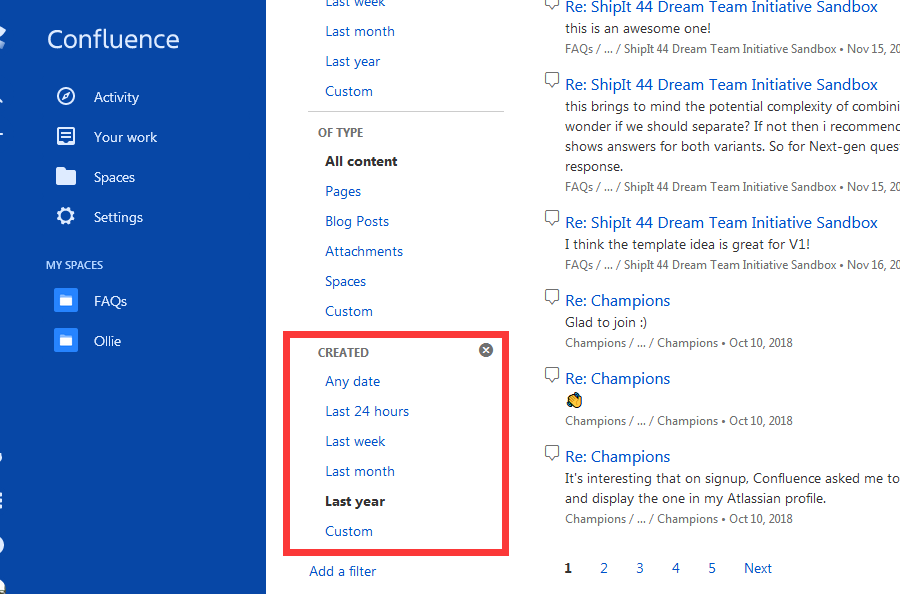Screen dimensions: 900x594
Task: Open the Ollie space link
Action: tap(107, 341)
